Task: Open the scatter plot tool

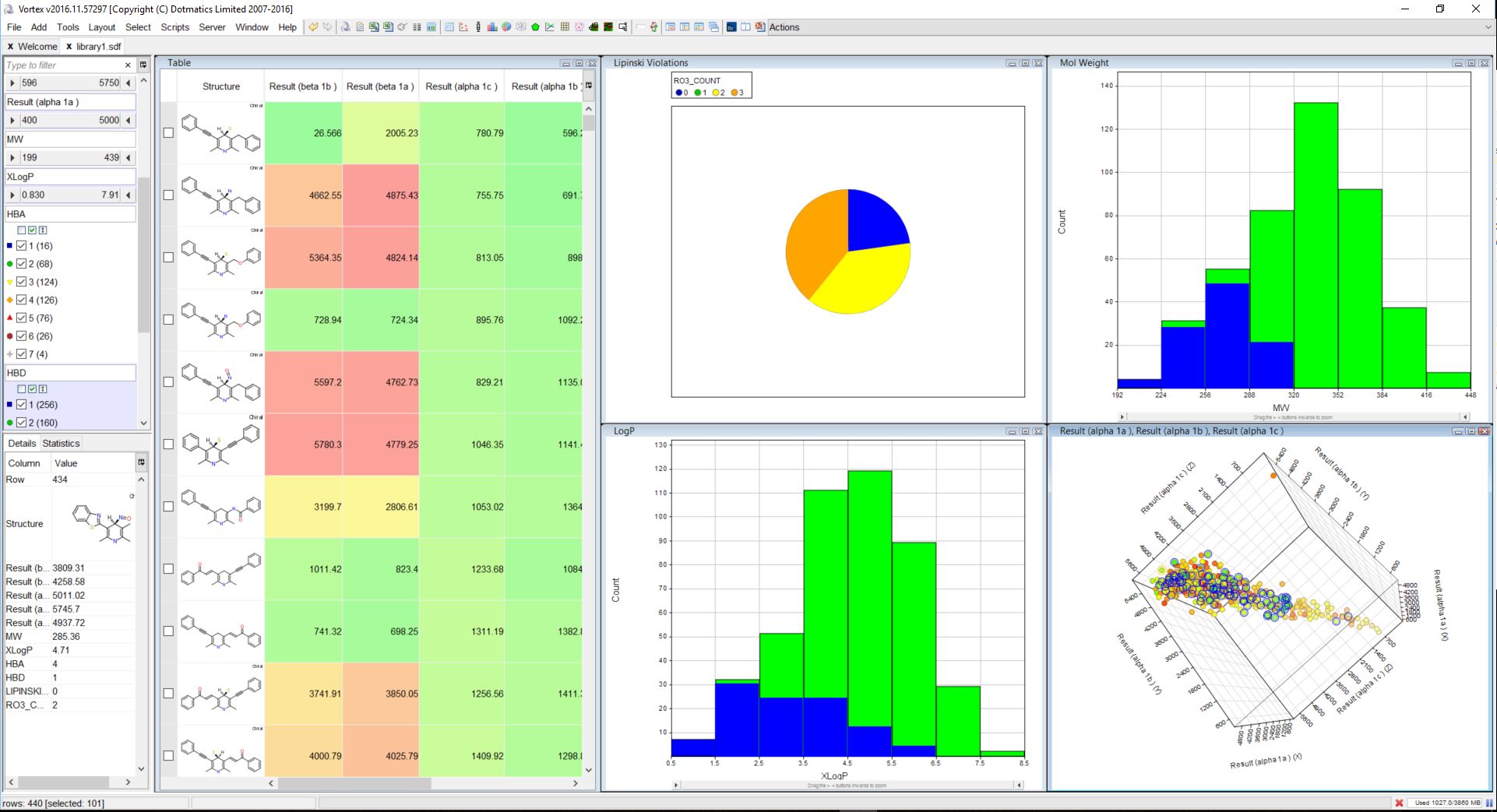Action: point(463,27)
